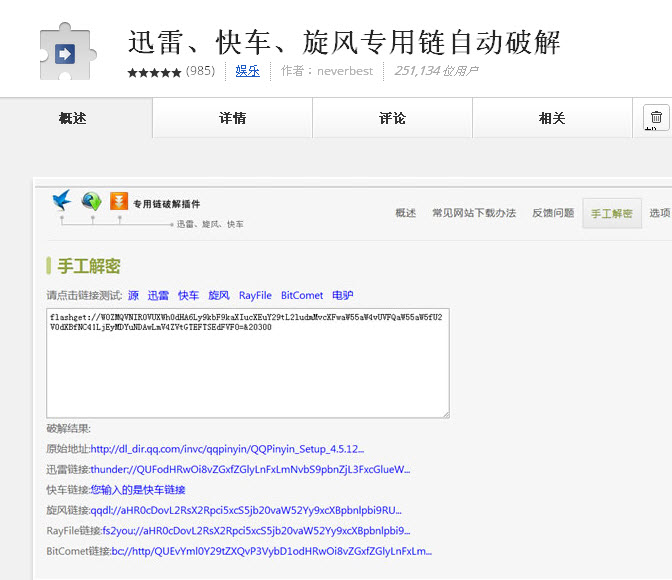This screenshot has width=672, height=580.
Task: Select 概述 in plugin navigation
Action: click(x=405, y=213)
